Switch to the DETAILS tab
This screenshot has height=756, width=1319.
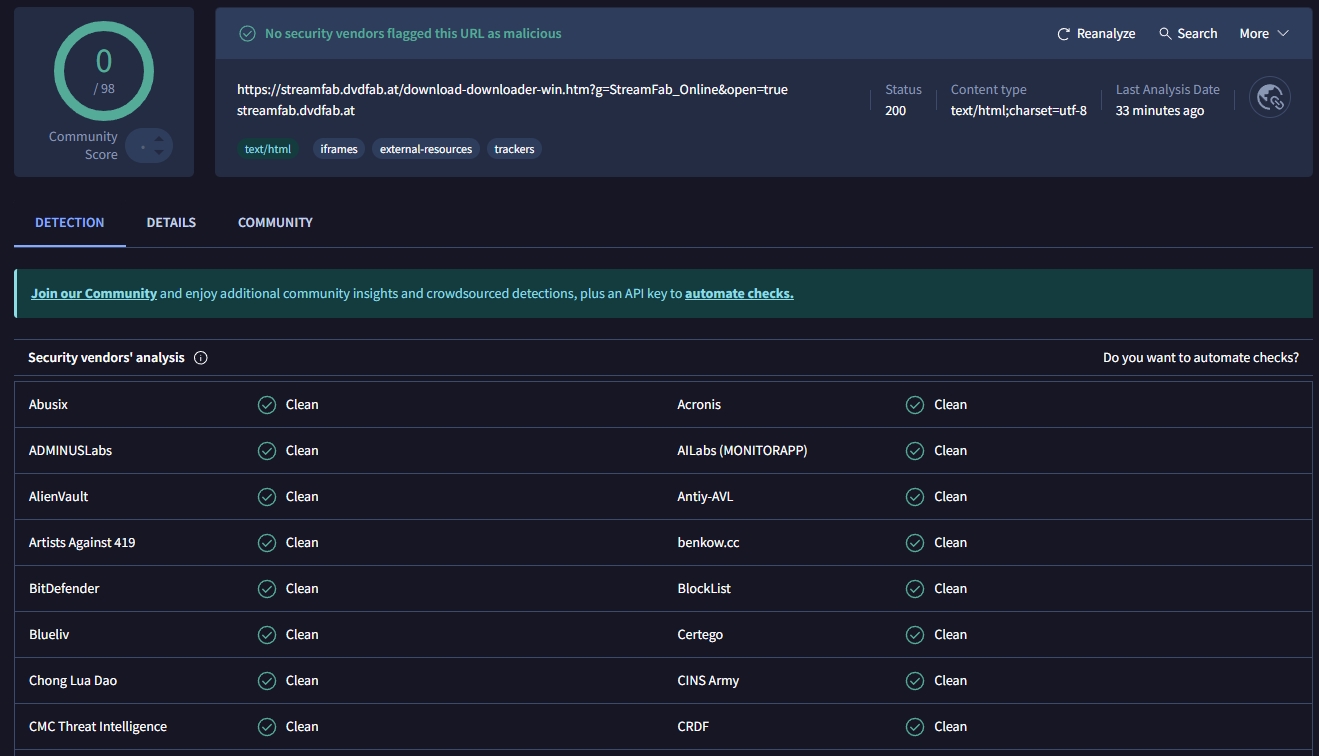(170, 222)
